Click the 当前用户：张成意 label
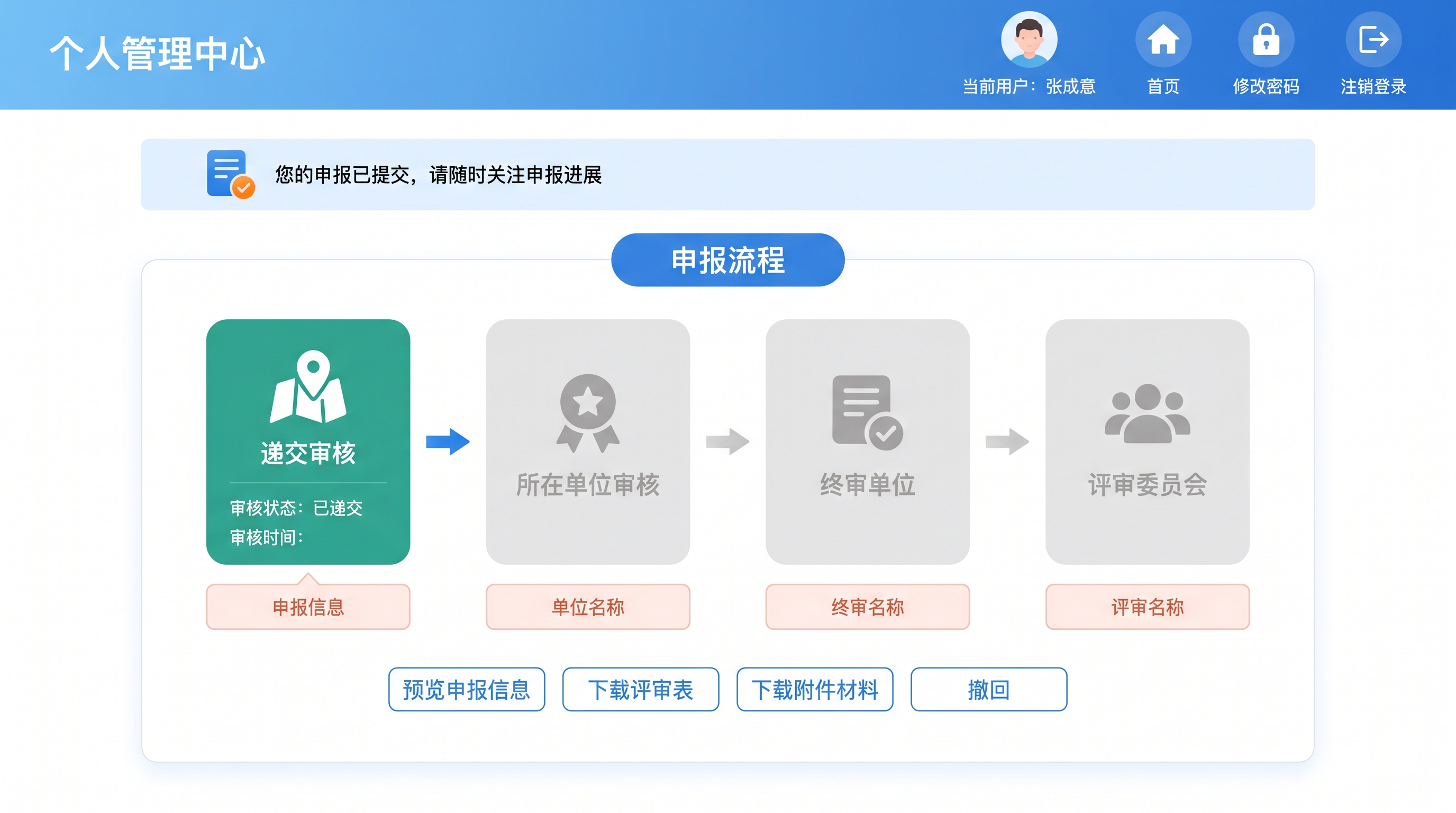 pyautogui.click(x=1029, y=86)
